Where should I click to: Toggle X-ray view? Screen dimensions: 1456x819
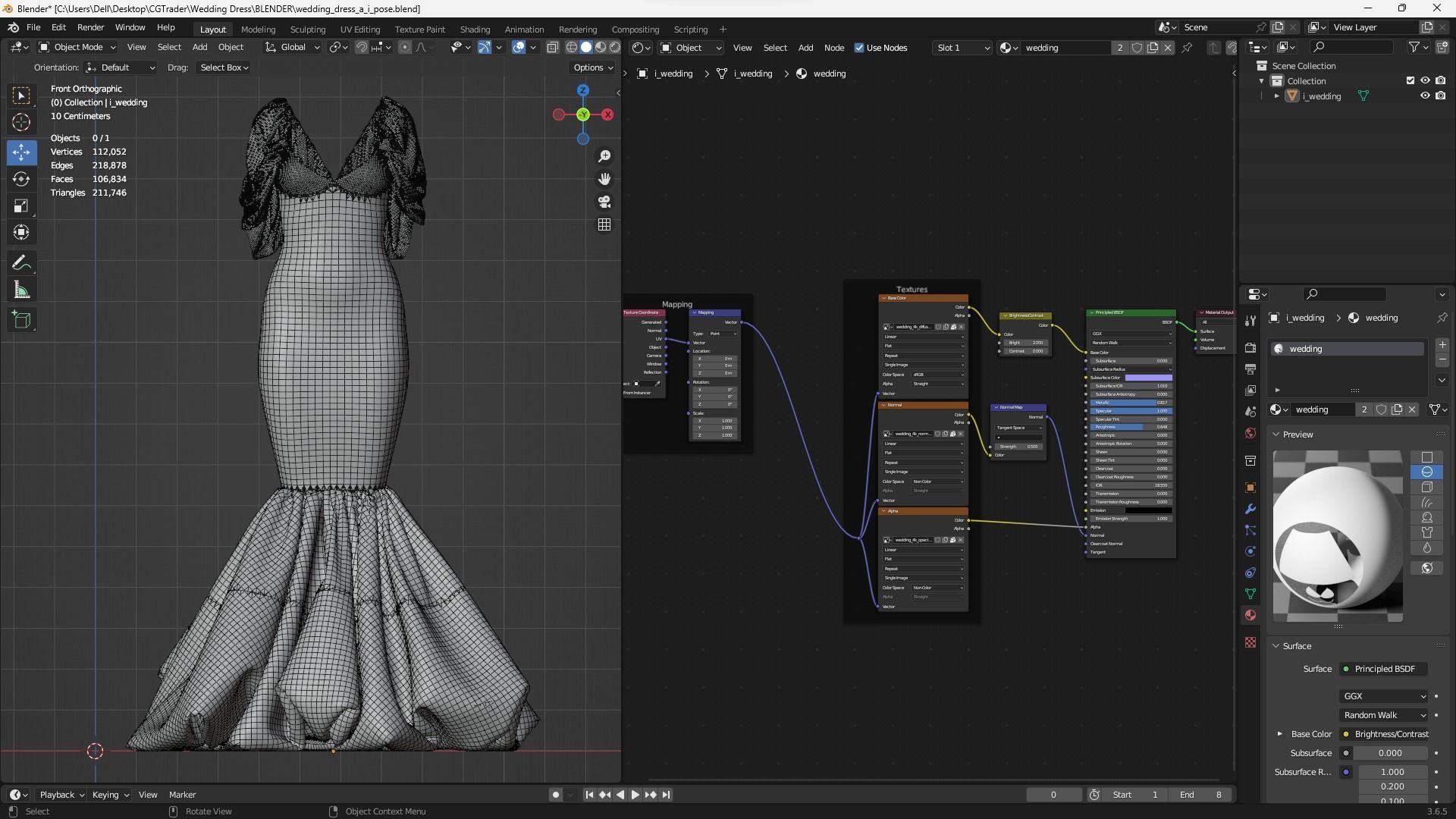pos(553,47)
